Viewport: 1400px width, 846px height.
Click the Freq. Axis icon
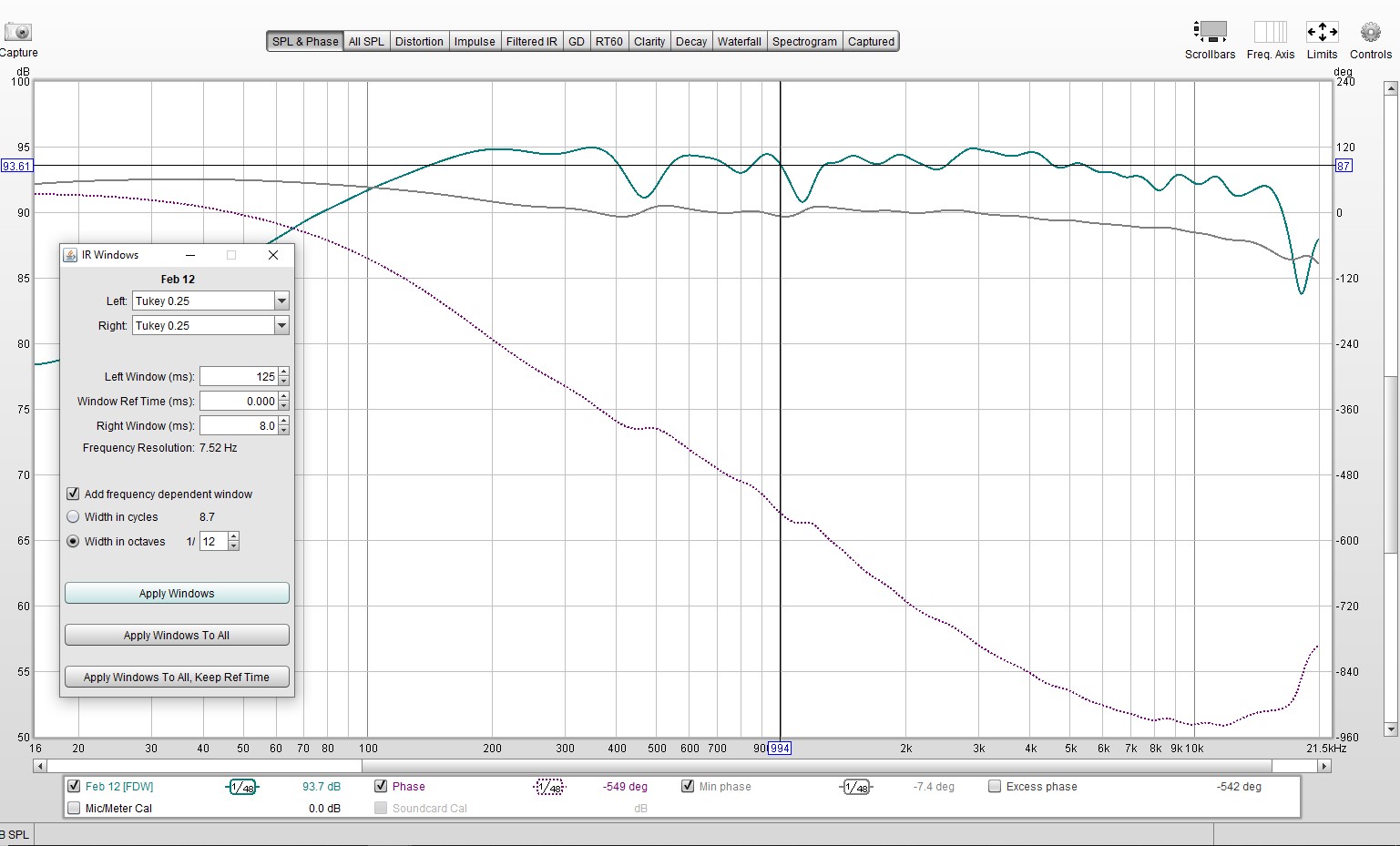tap(1271, 32)
